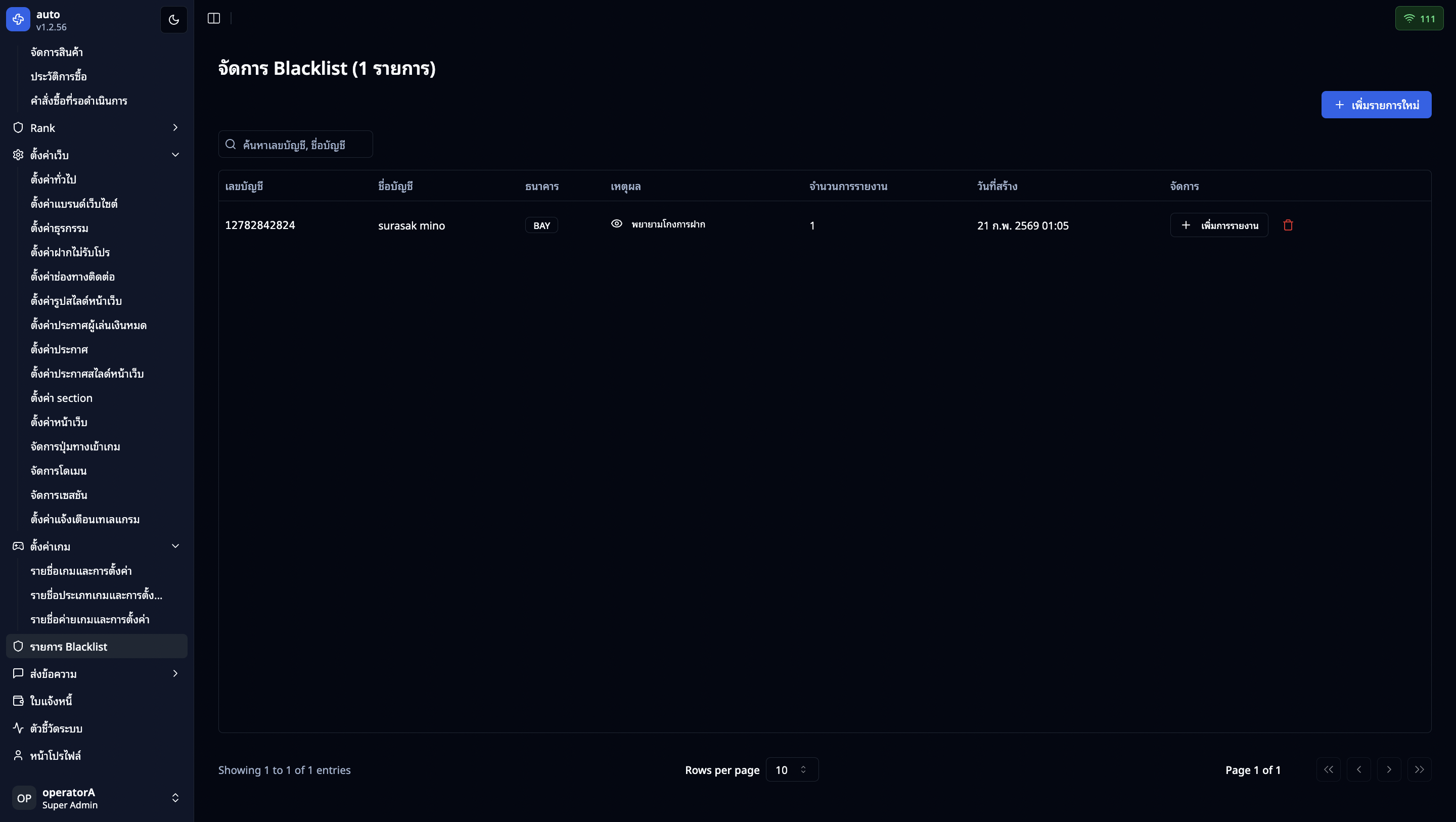Go to last page with double-arrow
The height and width of the screenshot is (822, 1456).
(x=1419, y=769)
